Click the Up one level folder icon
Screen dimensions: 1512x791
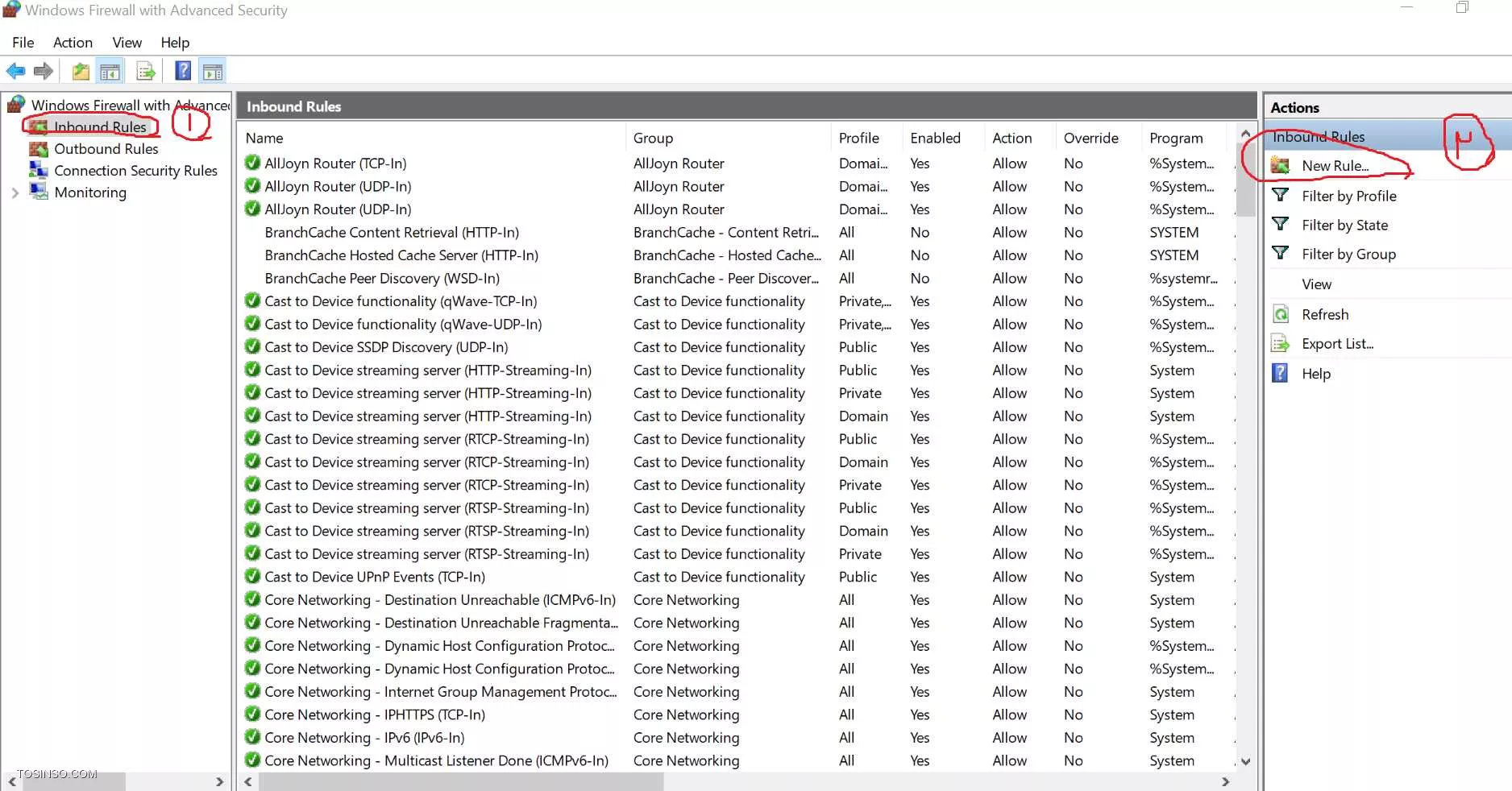[81, 72]
